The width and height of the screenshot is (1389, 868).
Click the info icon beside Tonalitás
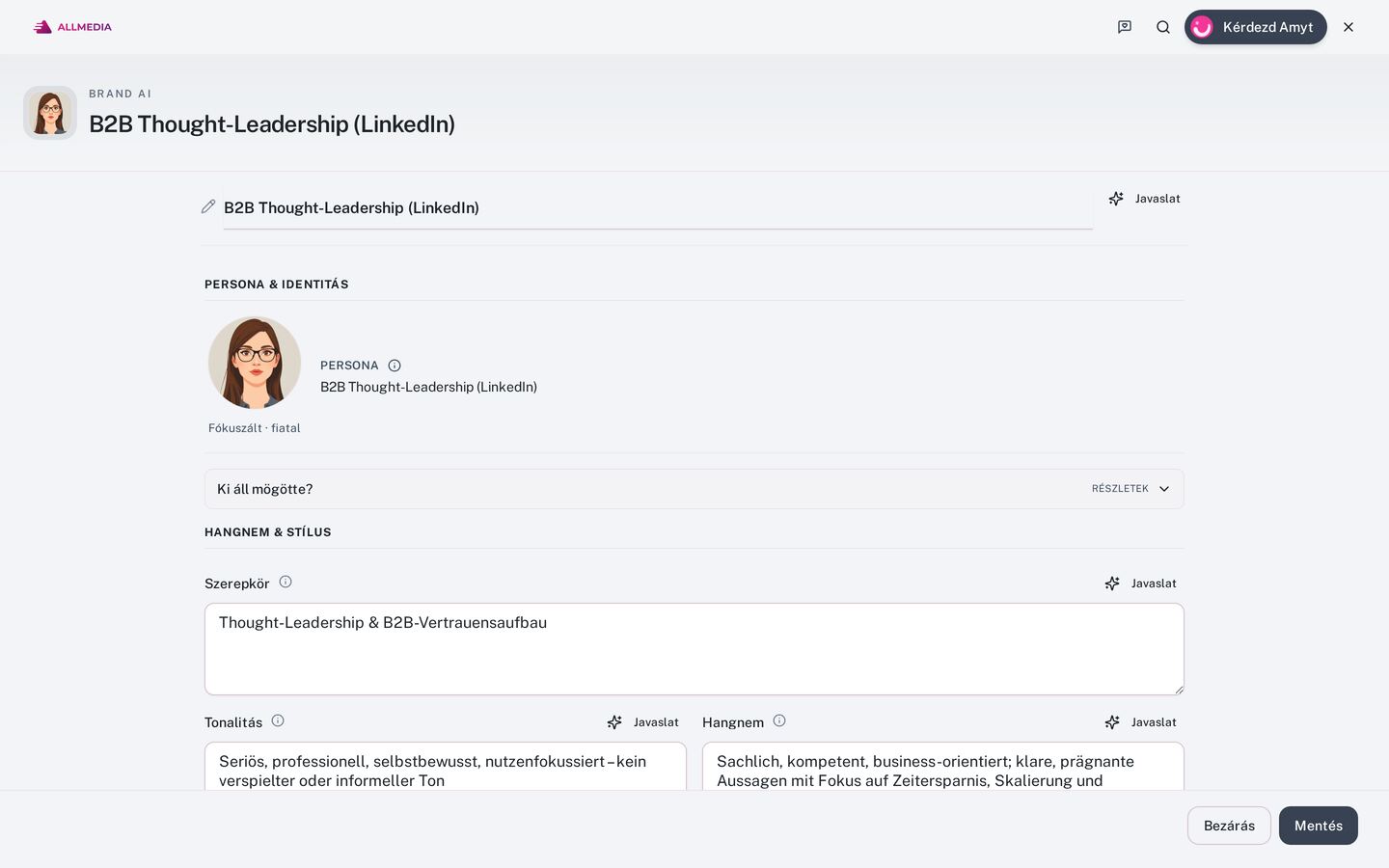click(x=278, y=720)
